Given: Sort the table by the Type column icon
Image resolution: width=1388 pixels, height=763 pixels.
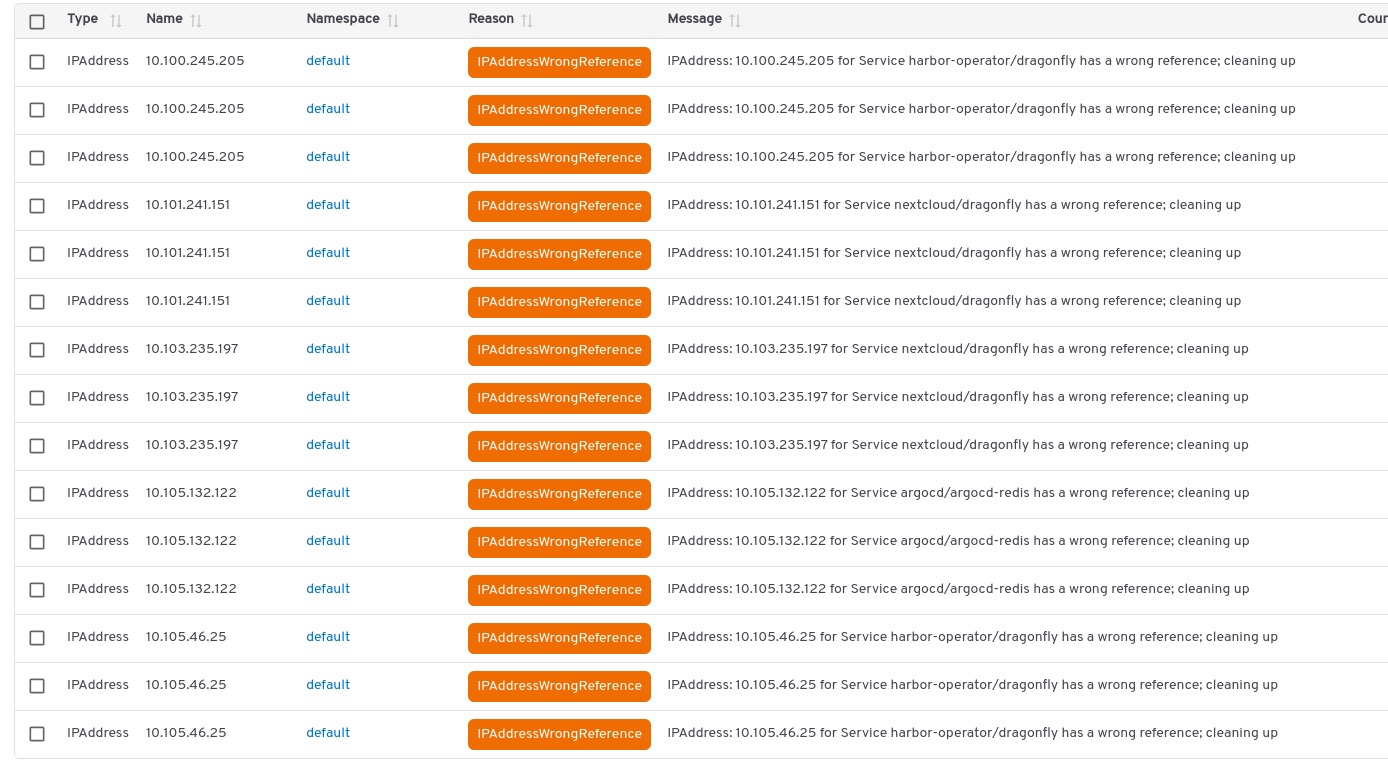Looking at the screenshot, I should click(x=116, y=20).
